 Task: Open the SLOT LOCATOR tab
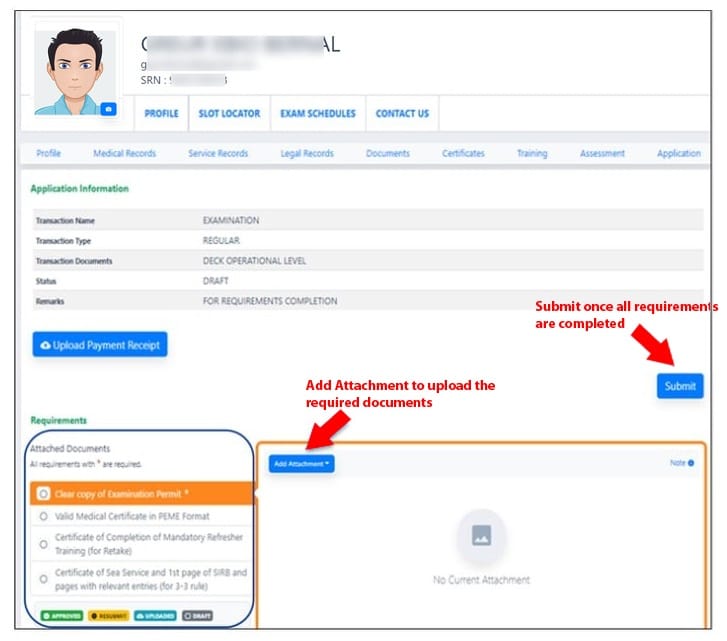pyautogui.click(x=229, y=114)
